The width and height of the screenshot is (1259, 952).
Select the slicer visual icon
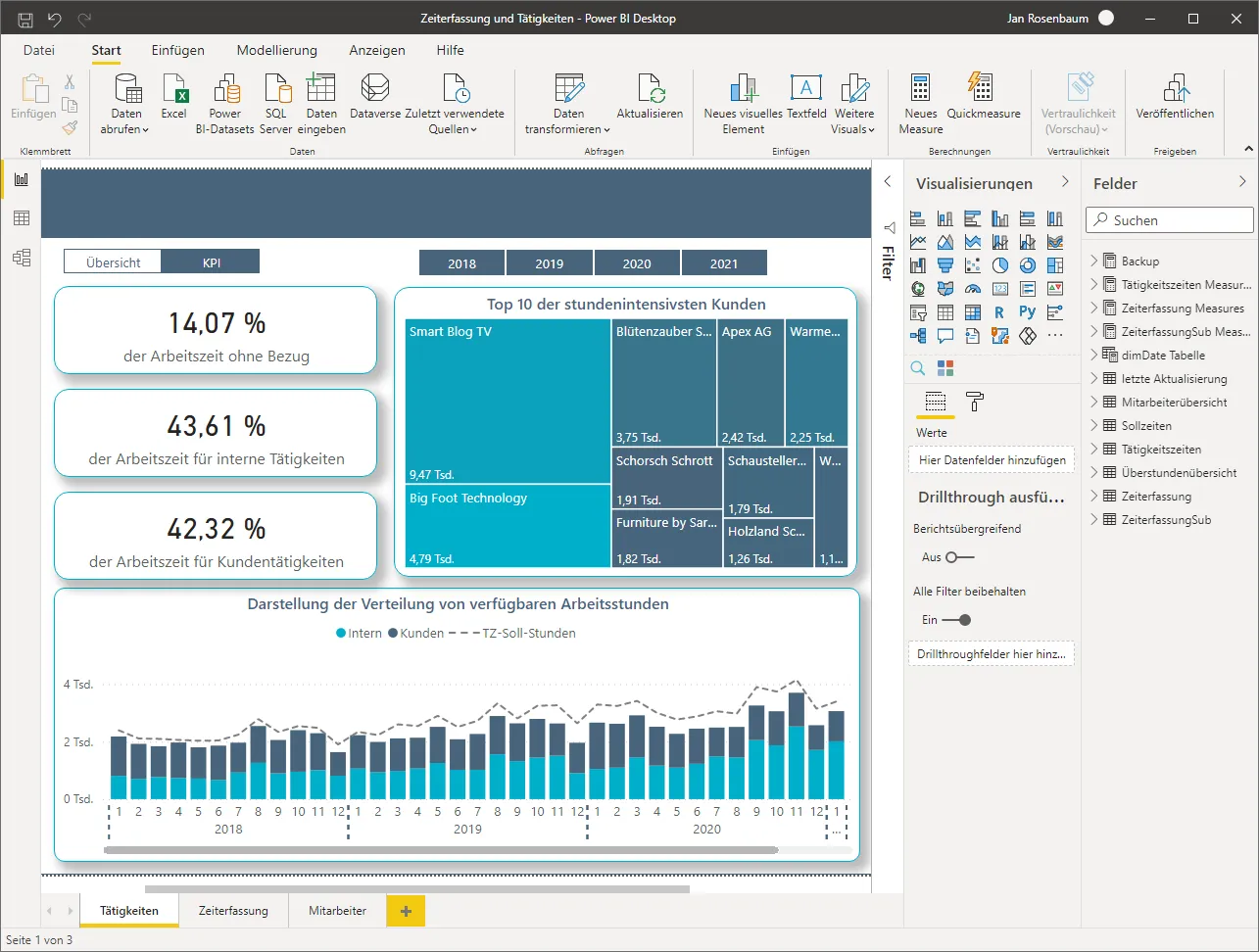tap(918, 312)
